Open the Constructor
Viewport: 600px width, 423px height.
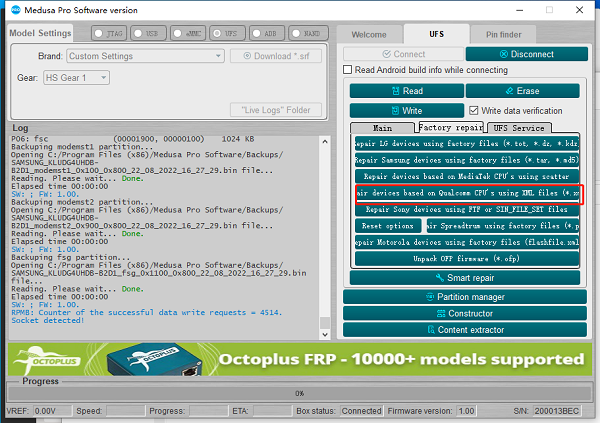(465, 313)
